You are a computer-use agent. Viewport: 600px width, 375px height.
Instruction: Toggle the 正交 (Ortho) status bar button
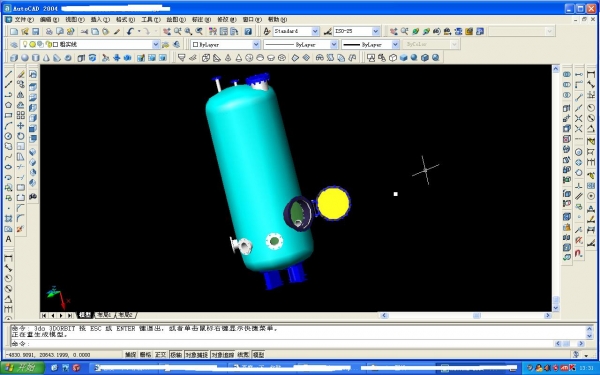pos(160,355)
